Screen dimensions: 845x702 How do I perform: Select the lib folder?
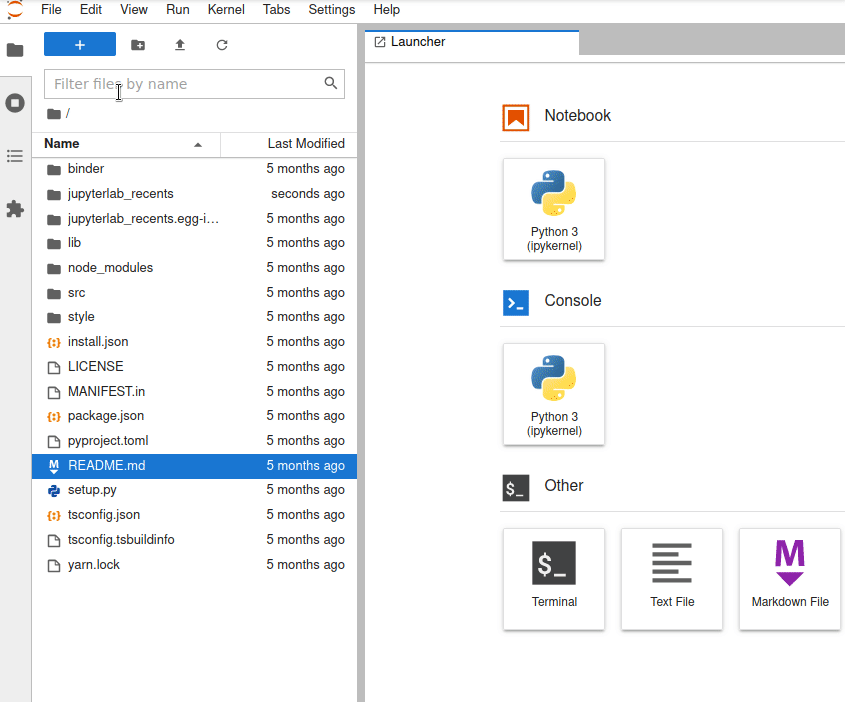click(x=194, y=243)
